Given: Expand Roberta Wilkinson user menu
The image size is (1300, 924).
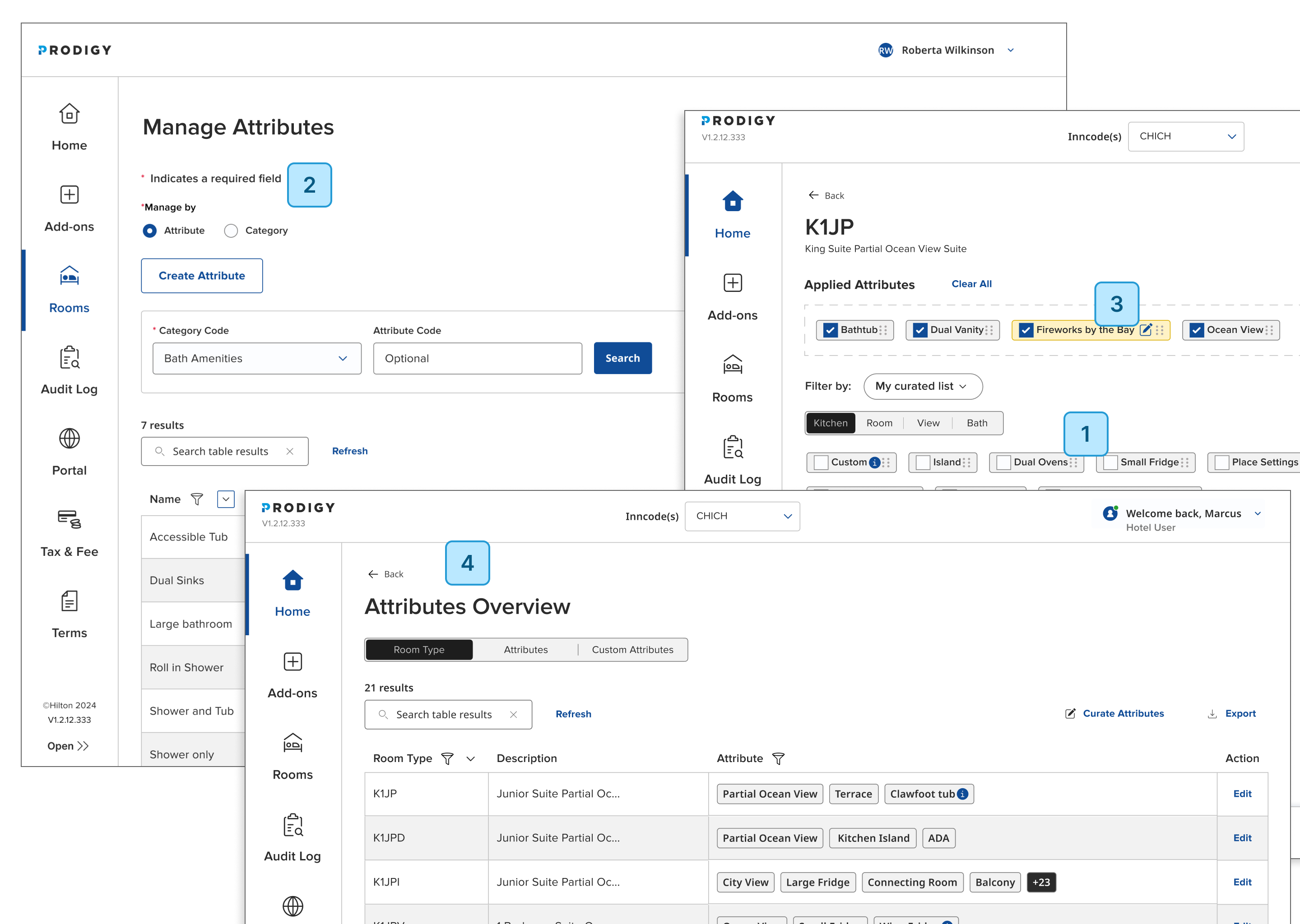Looking at the screenshot, I should tap(1010, 50).
